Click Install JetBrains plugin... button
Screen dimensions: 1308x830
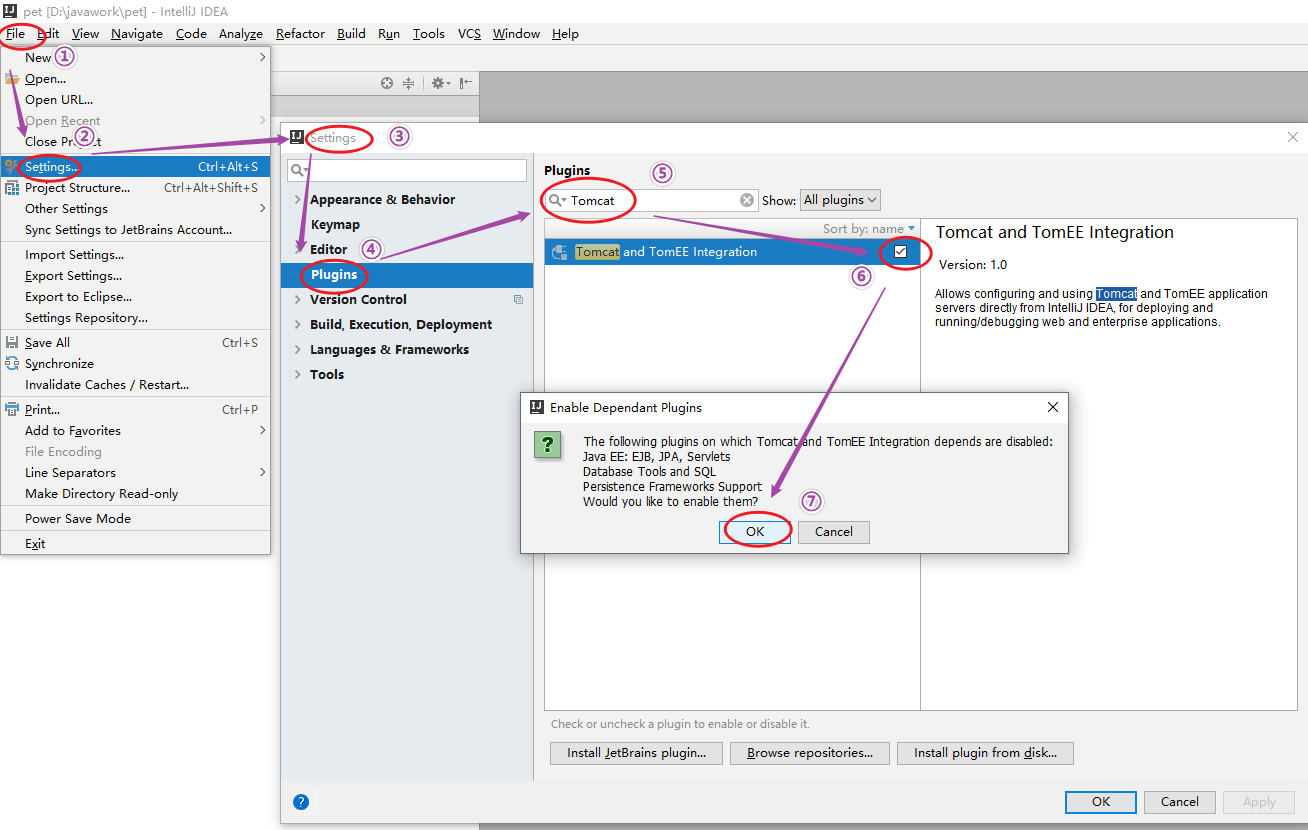tap(636, 753)
